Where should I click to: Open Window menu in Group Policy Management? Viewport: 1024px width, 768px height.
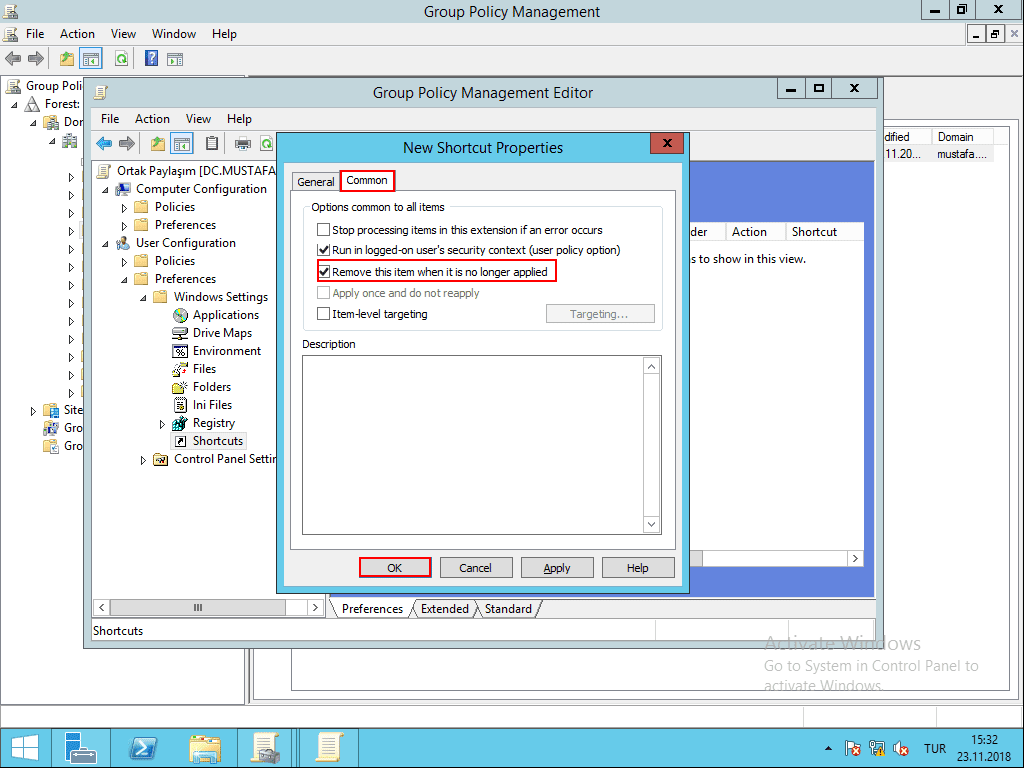coord(174,34)
